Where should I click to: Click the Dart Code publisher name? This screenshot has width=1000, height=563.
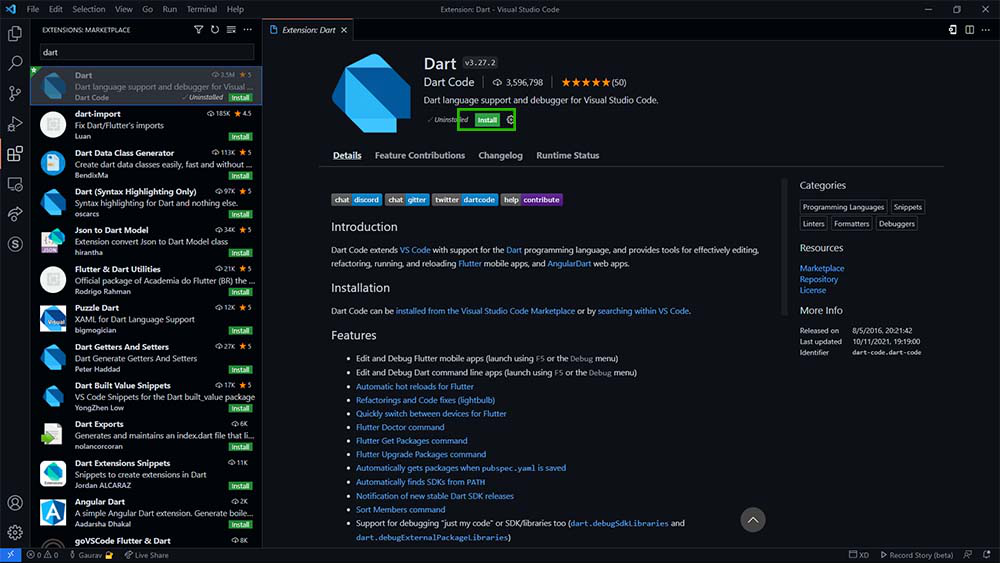coord(449,82)
